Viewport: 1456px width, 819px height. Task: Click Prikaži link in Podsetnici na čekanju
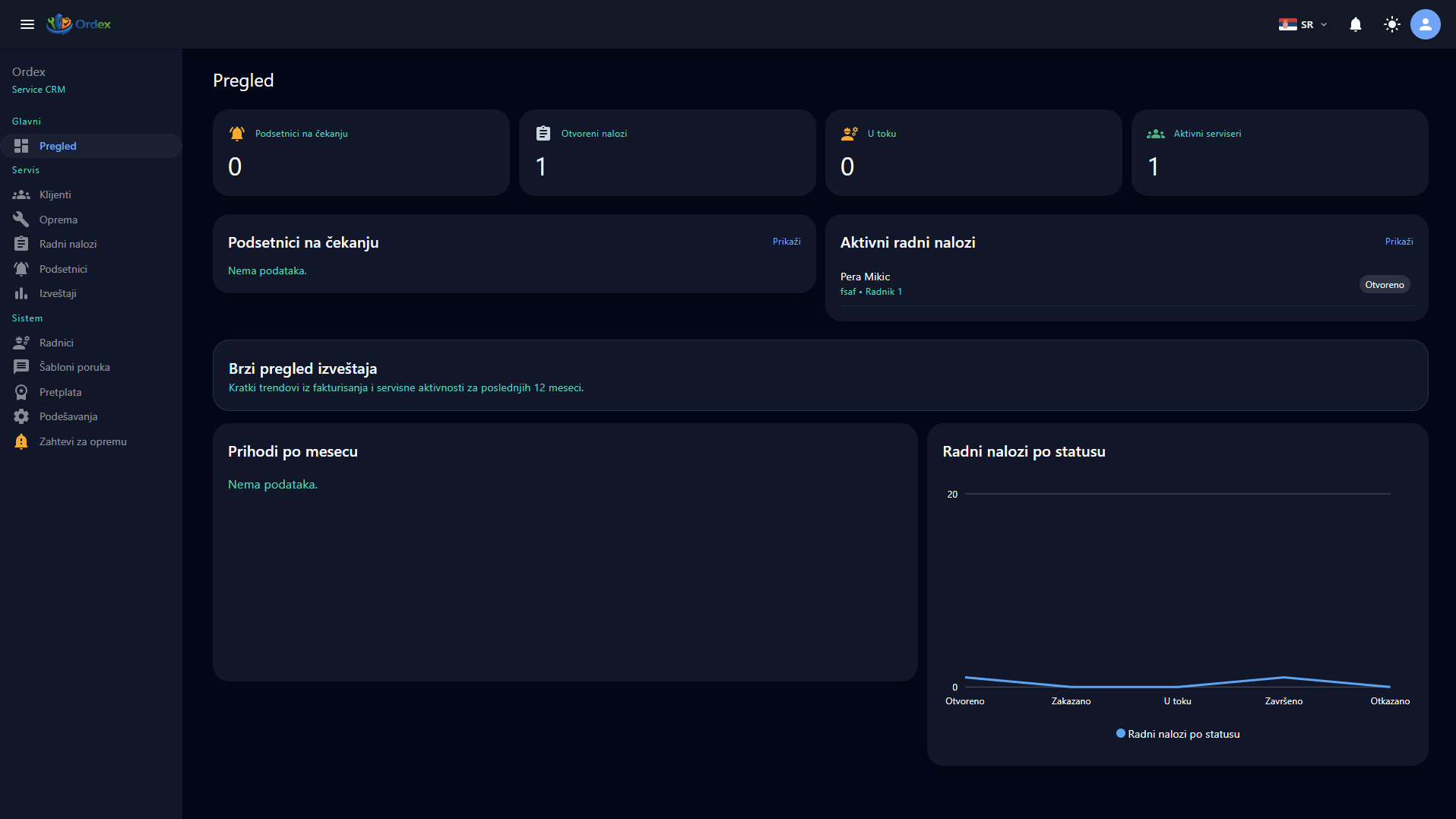787,242
